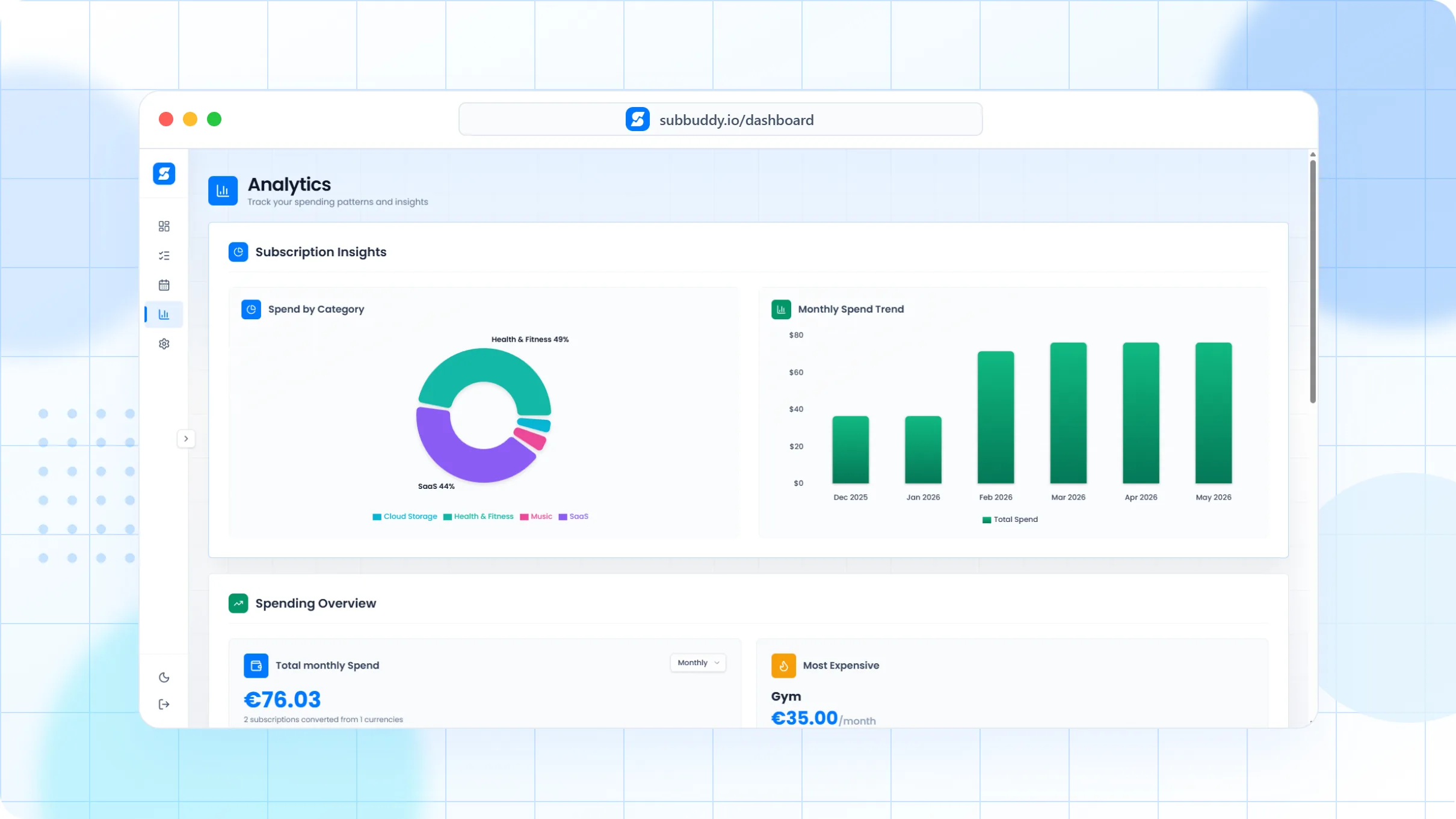This screenshot has width=1456, height=819.
Task: Click the green maximize window button
Action: pos(214,119)
